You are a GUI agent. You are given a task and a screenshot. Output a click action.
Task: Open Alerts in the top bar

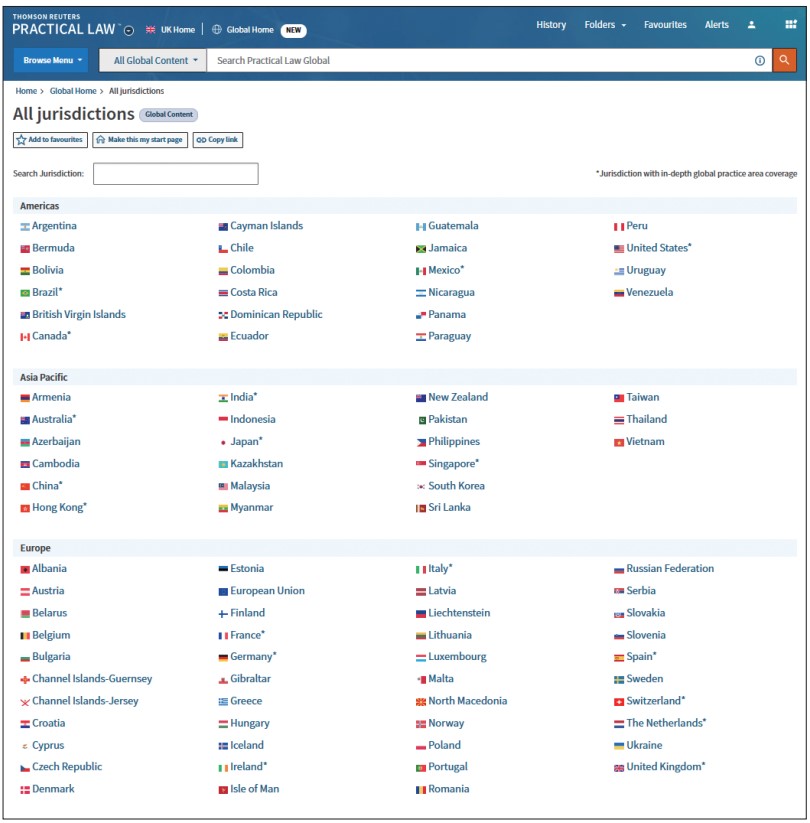point(716,25)
